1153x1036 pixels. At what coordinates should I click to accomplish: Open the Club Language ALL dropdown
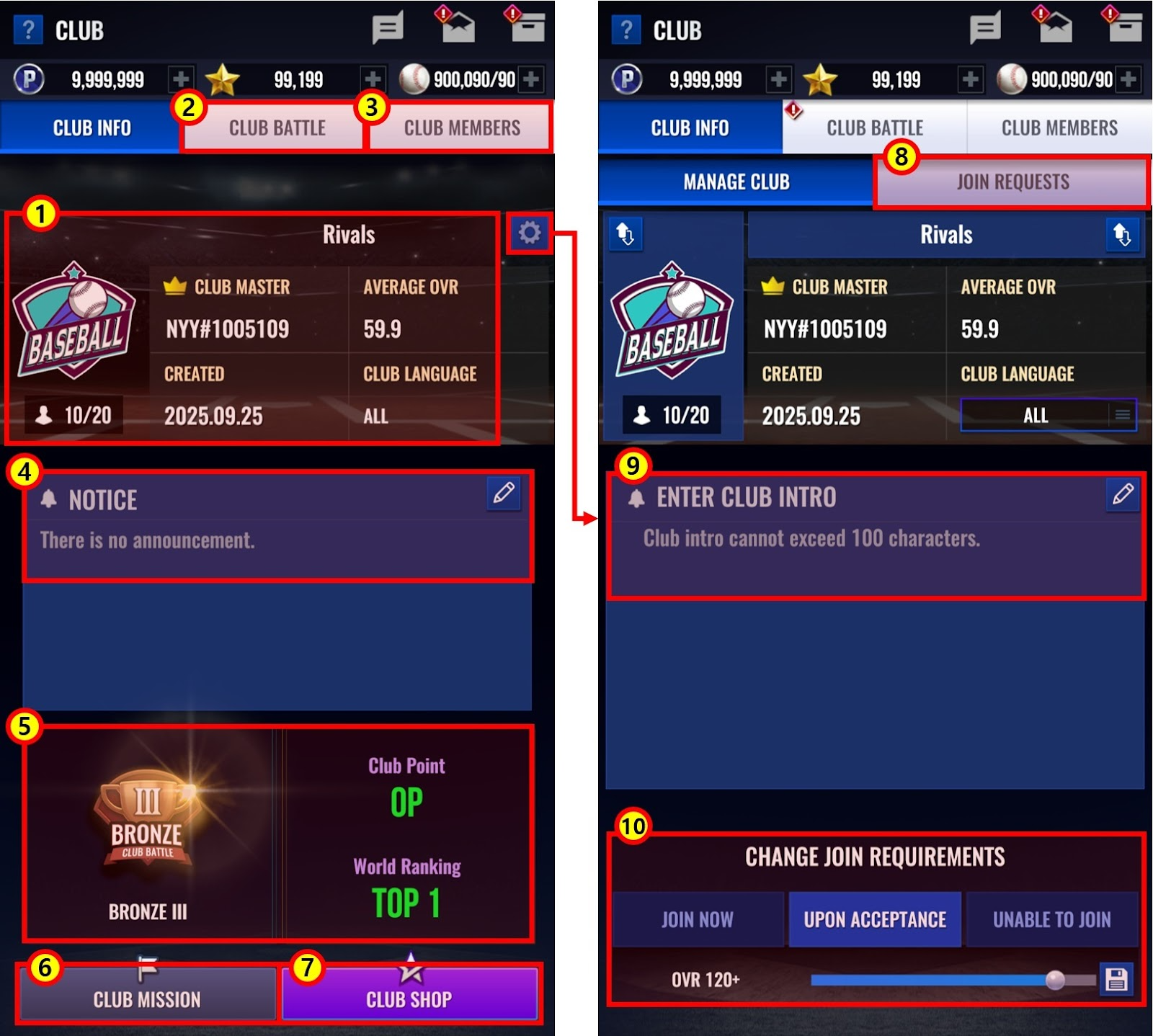coord(1048,415)
